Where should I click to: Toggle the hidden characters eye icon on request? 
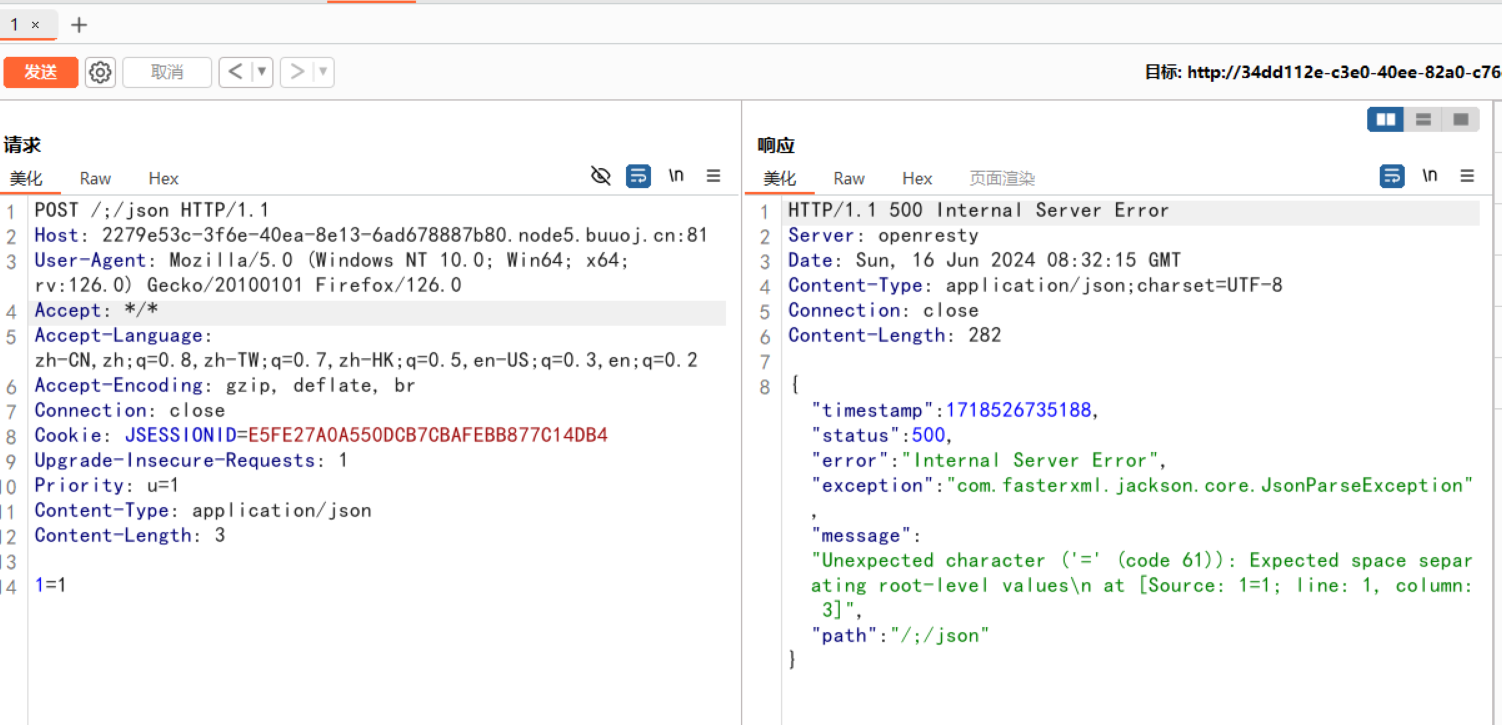point(601,175)
